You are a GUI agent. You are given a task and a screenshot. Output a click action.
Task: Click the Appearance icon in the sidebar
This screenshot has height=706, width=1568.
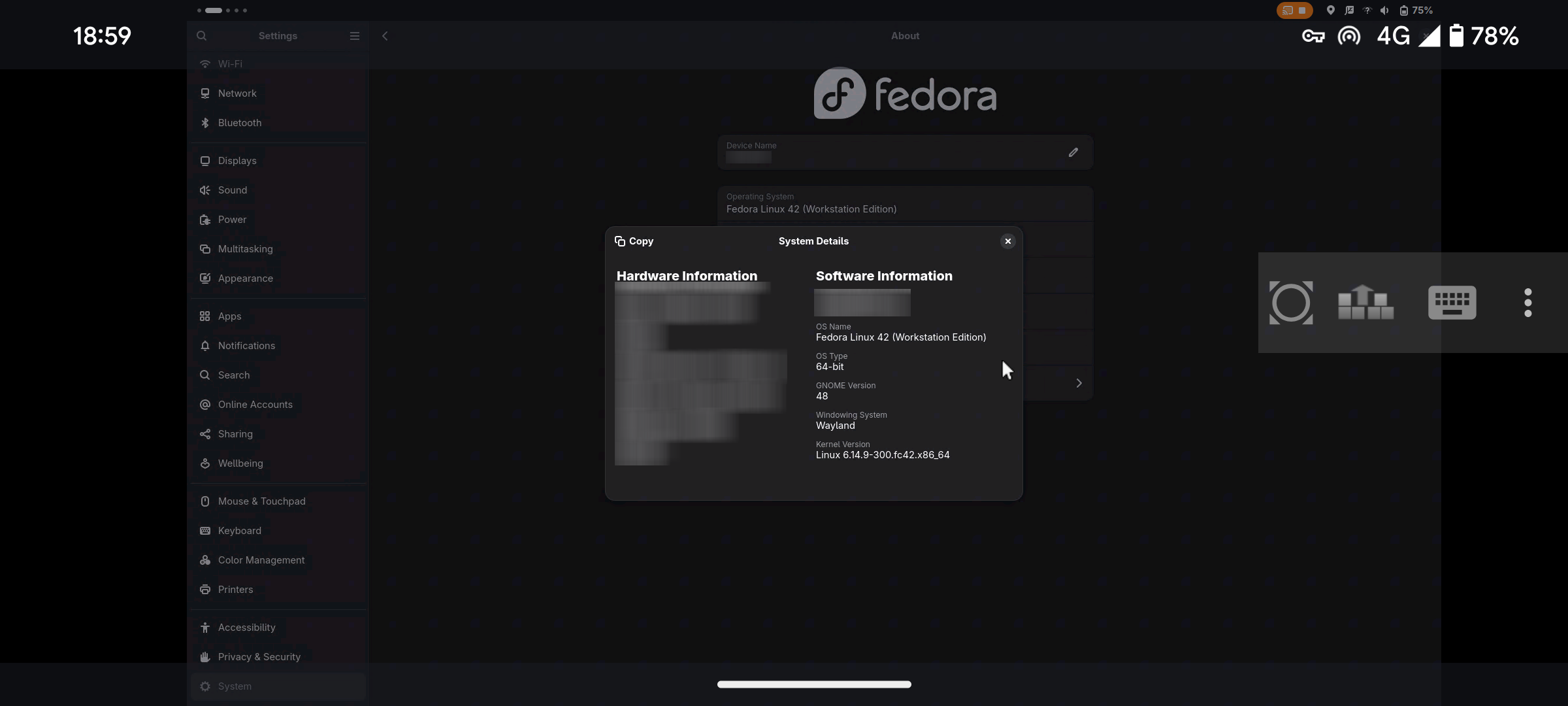click(205, 278)
